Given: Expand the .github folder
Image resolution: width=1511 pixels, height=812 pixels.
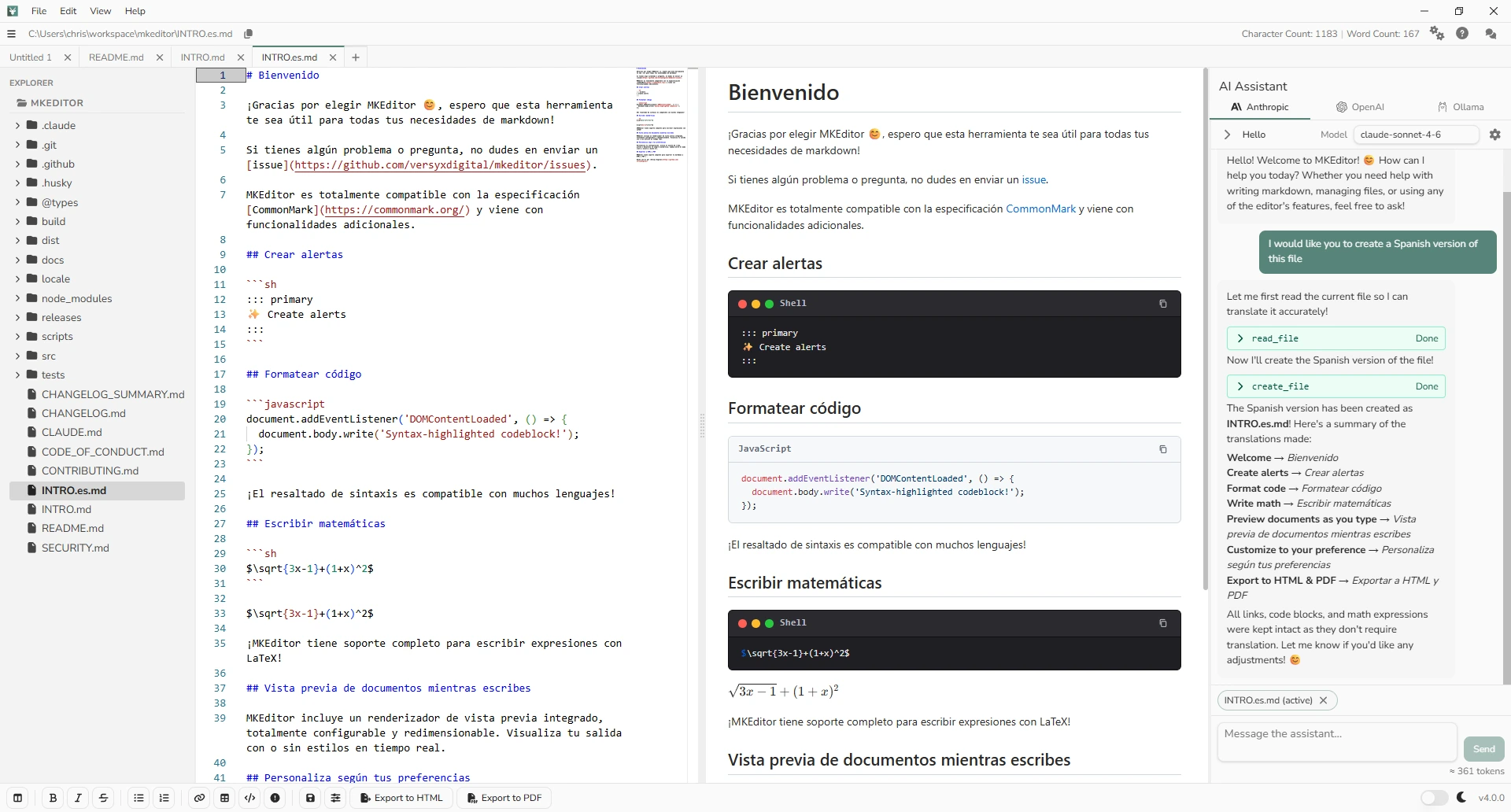Looking at the screenshot, I should 17,164.
